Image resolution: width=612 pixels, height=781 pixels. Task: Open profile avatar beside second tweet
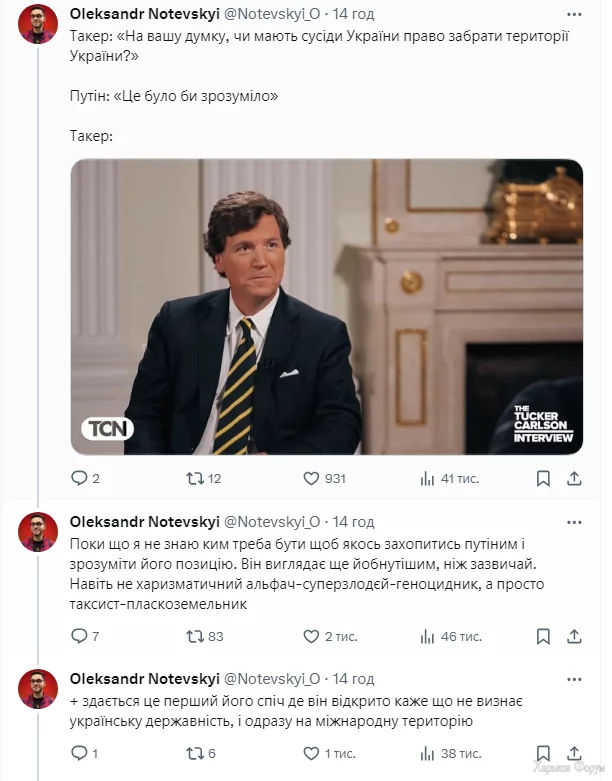click(38, 531)
